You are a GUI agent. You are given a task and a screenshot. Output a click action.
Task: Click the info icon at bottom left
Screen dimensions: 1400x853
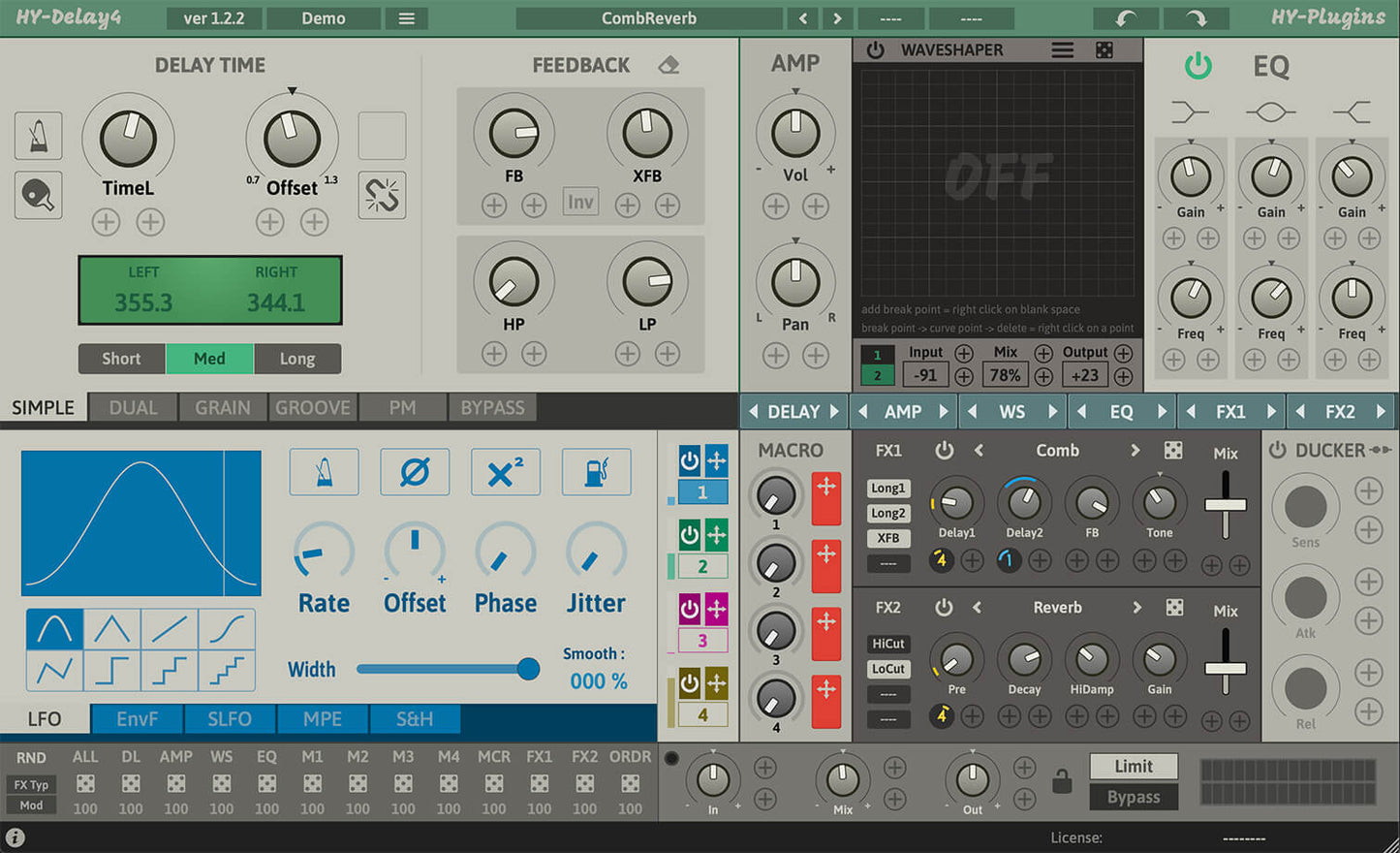click(x=15, y=837)
